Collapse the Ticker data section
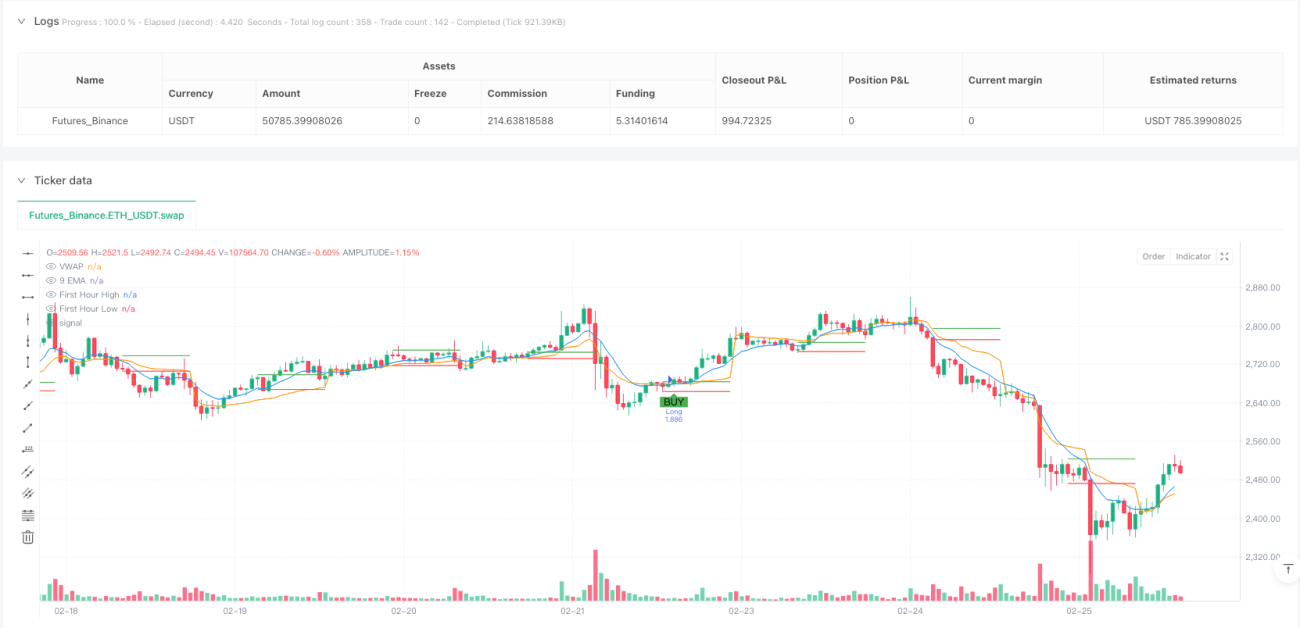This screenshot has height=628, width=1300. 23,180
